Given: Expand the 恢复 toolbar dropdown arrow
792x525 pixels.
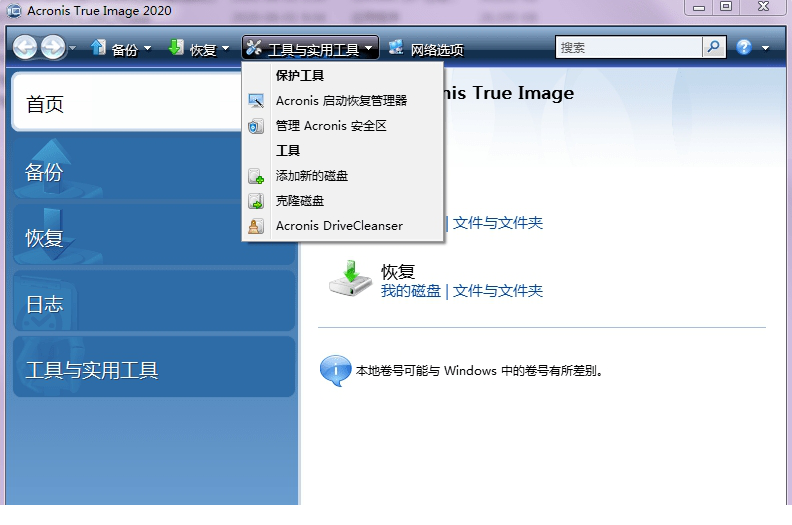Looking at the screenshot, I should [x=225, y=49].
